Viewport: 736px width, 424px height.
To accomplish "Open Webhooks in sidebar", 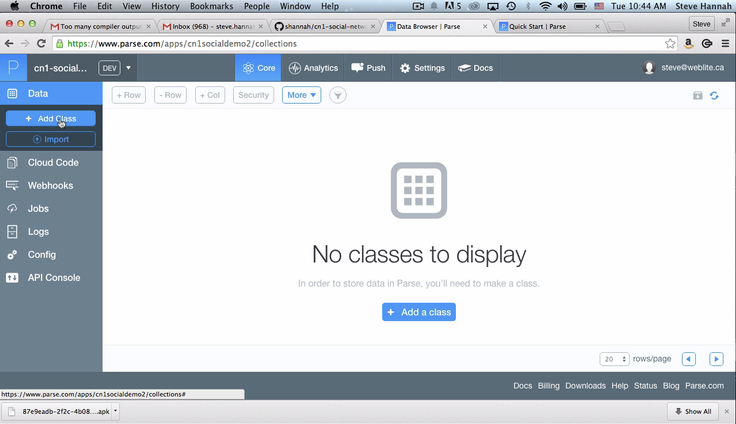I will (x=51, y=185).
